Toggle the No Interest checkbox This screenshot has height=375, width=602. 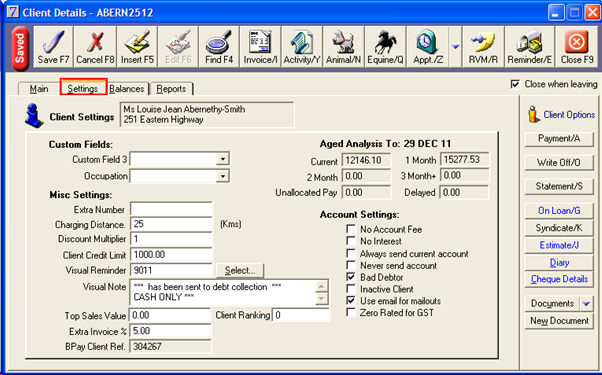click(351, 241)
